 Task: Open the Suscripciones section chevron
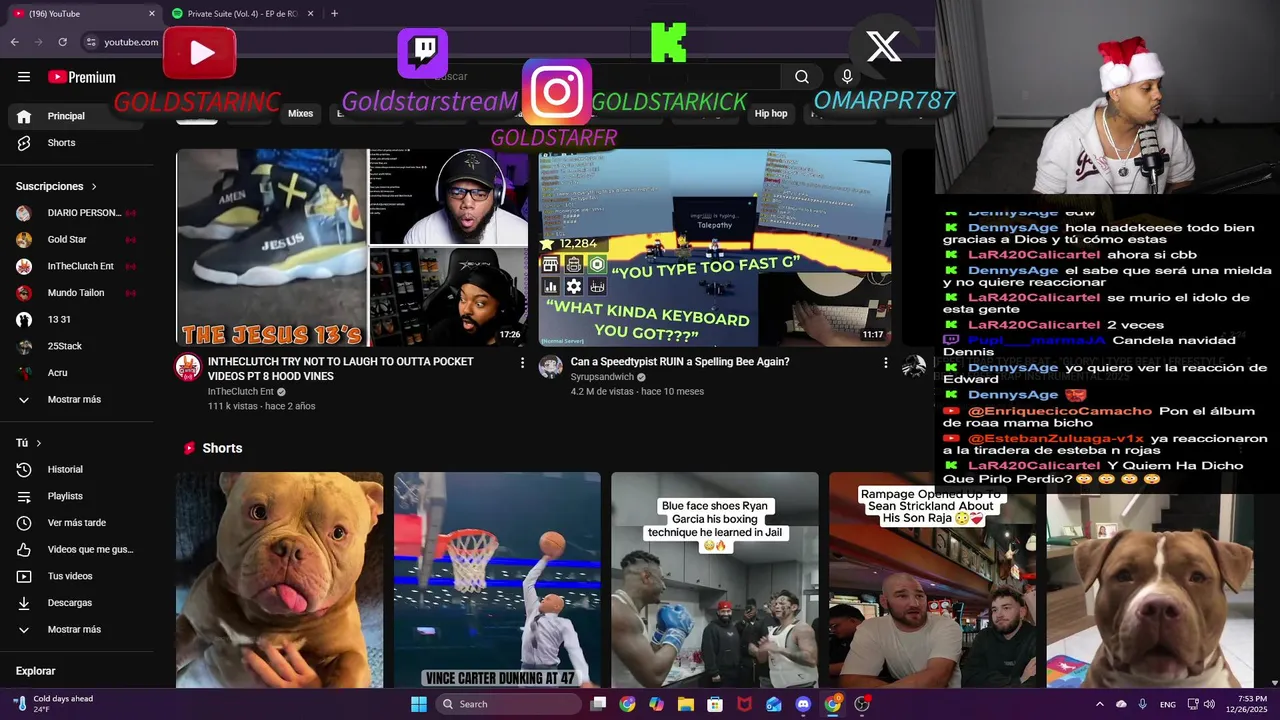(94, 187)
